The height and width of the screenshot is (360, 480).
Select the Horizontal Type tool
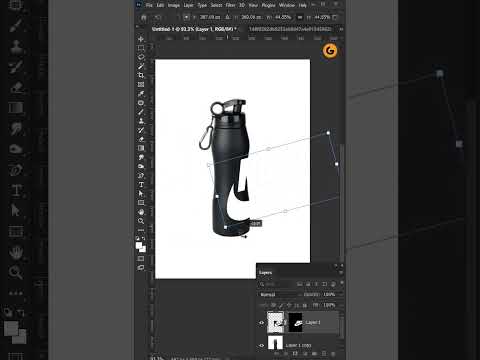(x=141, y=184)
